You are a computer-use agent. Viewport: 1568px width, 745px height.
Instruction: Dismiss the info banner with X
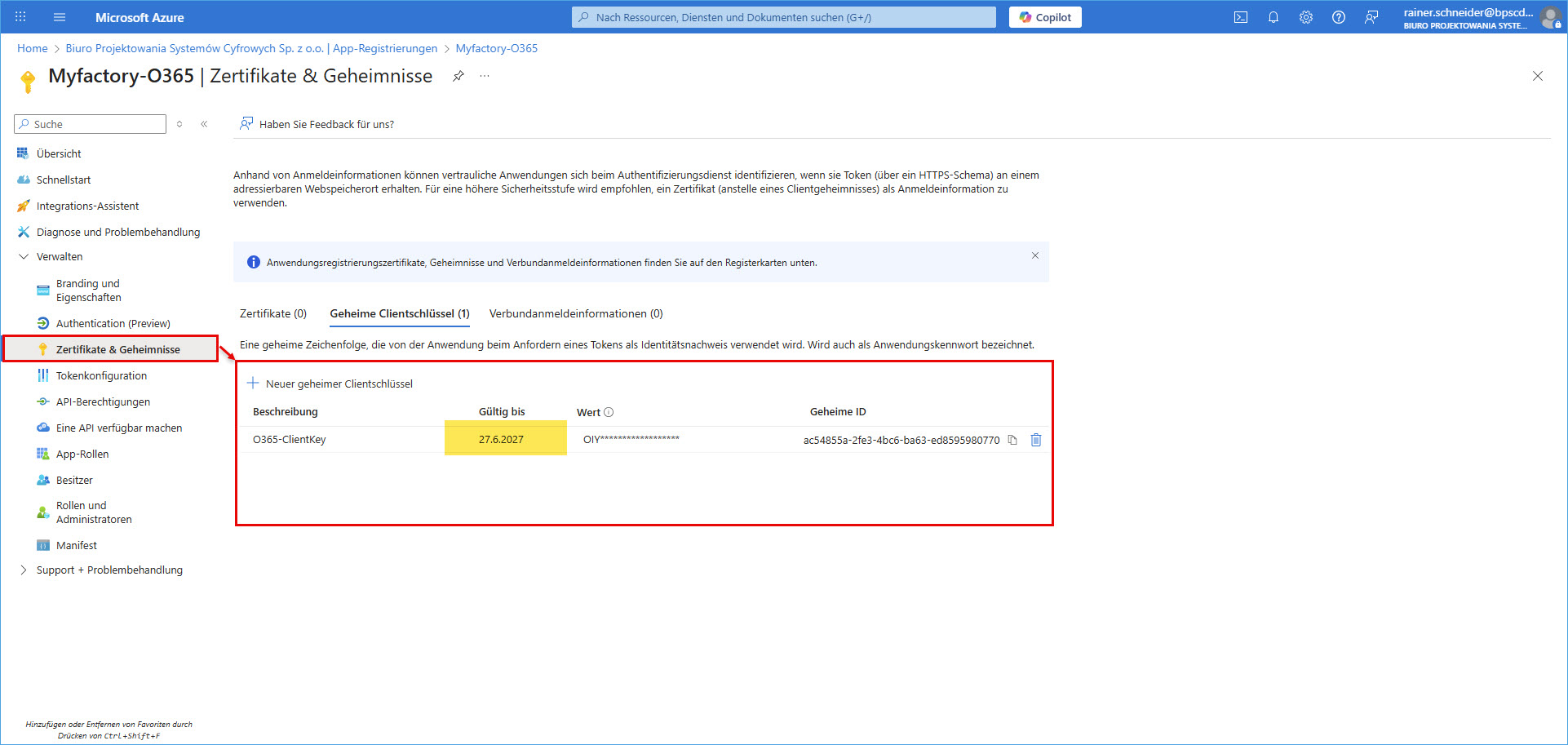1034,255
